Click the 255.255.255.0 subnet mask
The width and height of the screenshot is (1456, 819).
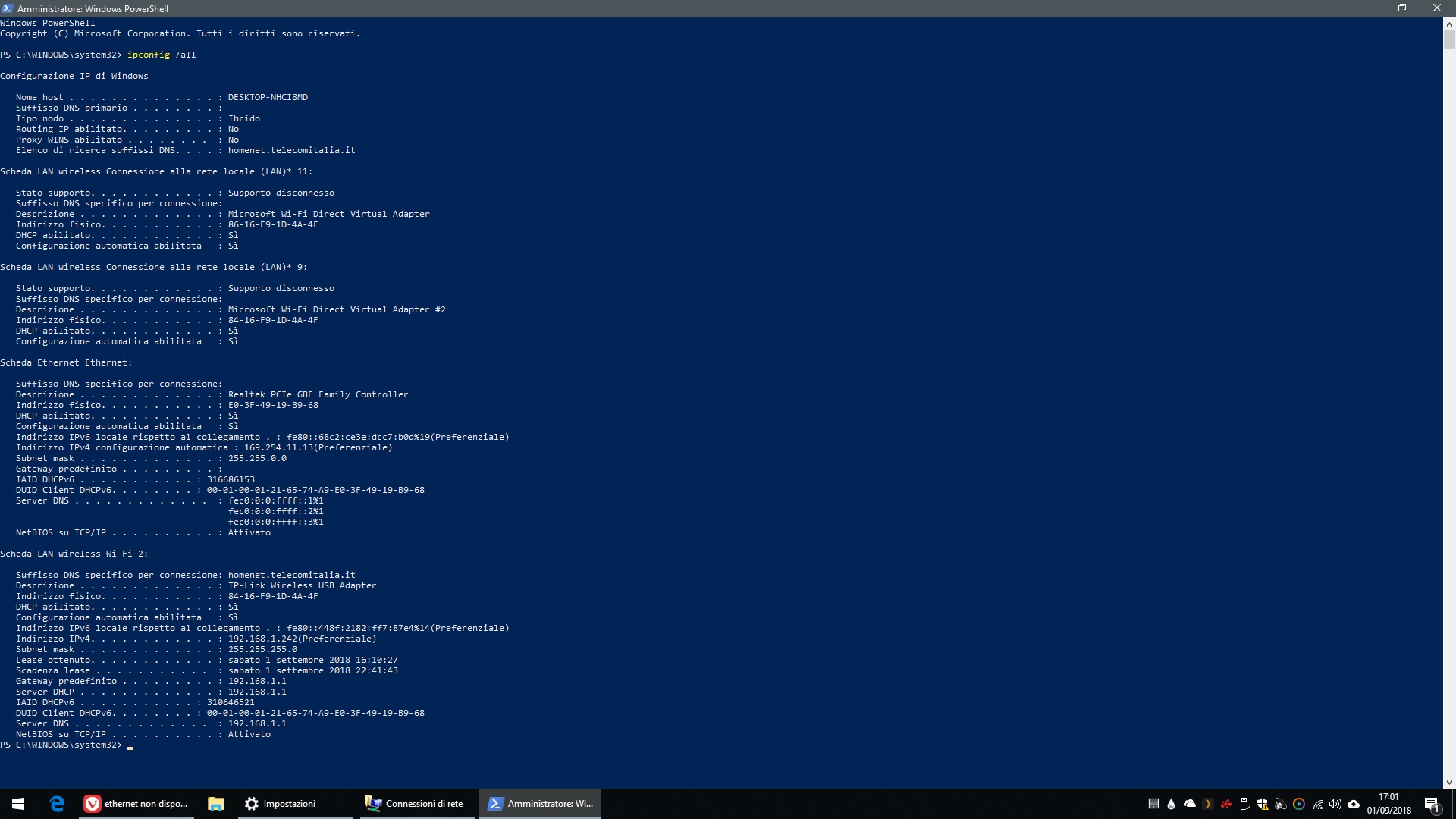click(x=262, y=649)
